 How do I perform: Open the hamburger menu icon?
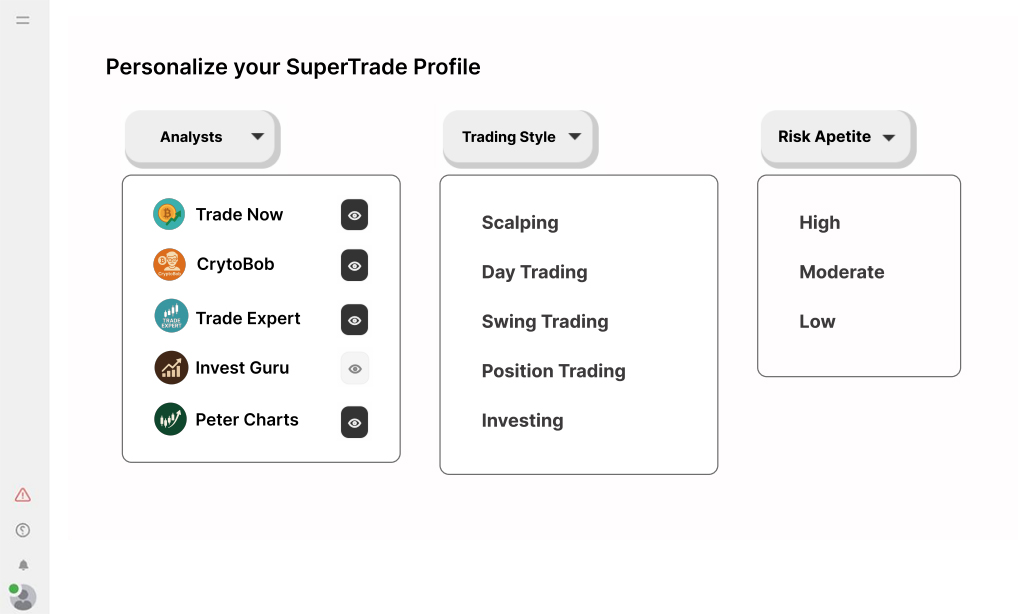tap(23, 20)
